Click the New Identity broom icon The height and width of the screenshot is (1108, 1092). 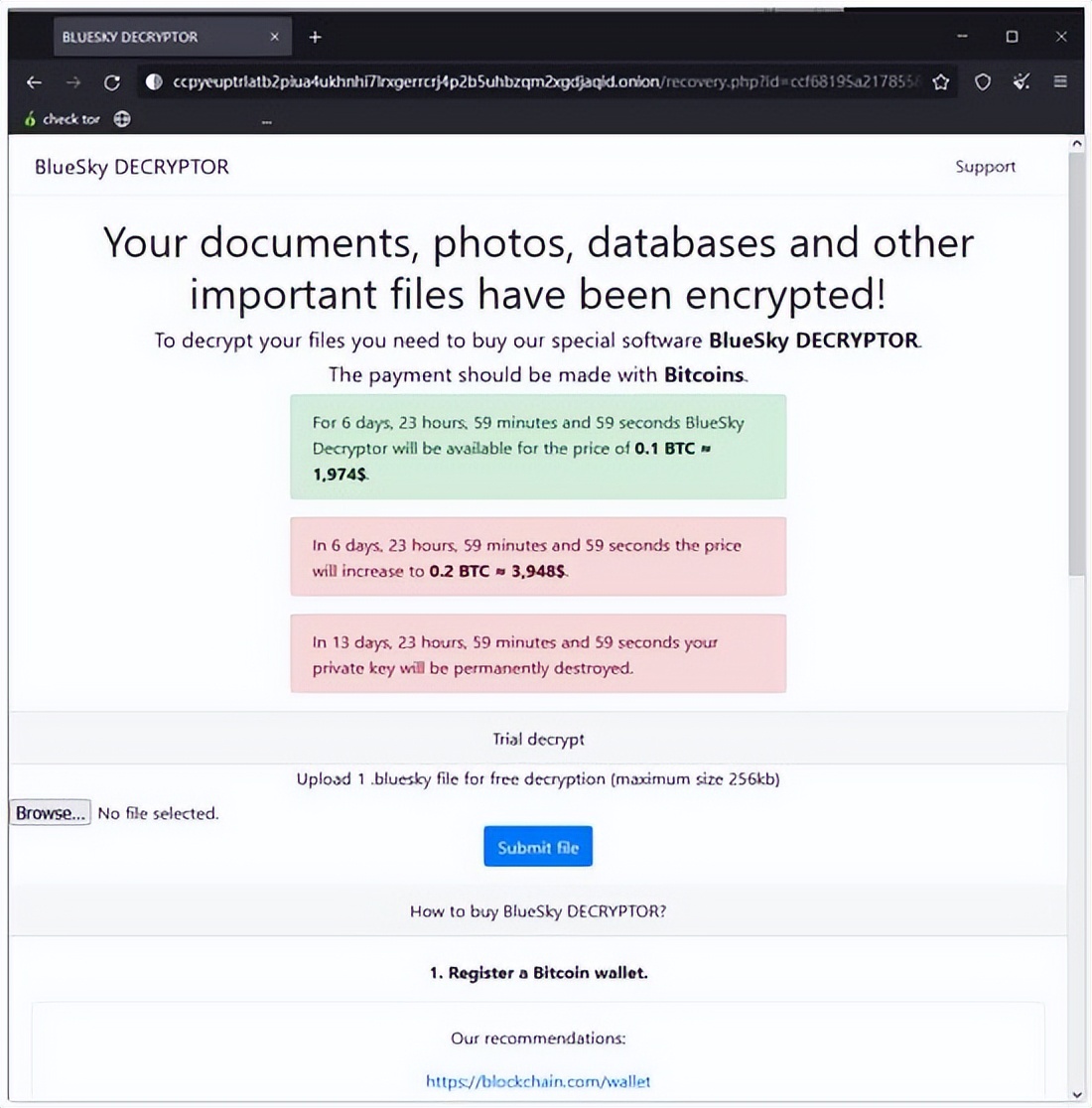[x=1022, y=82]
